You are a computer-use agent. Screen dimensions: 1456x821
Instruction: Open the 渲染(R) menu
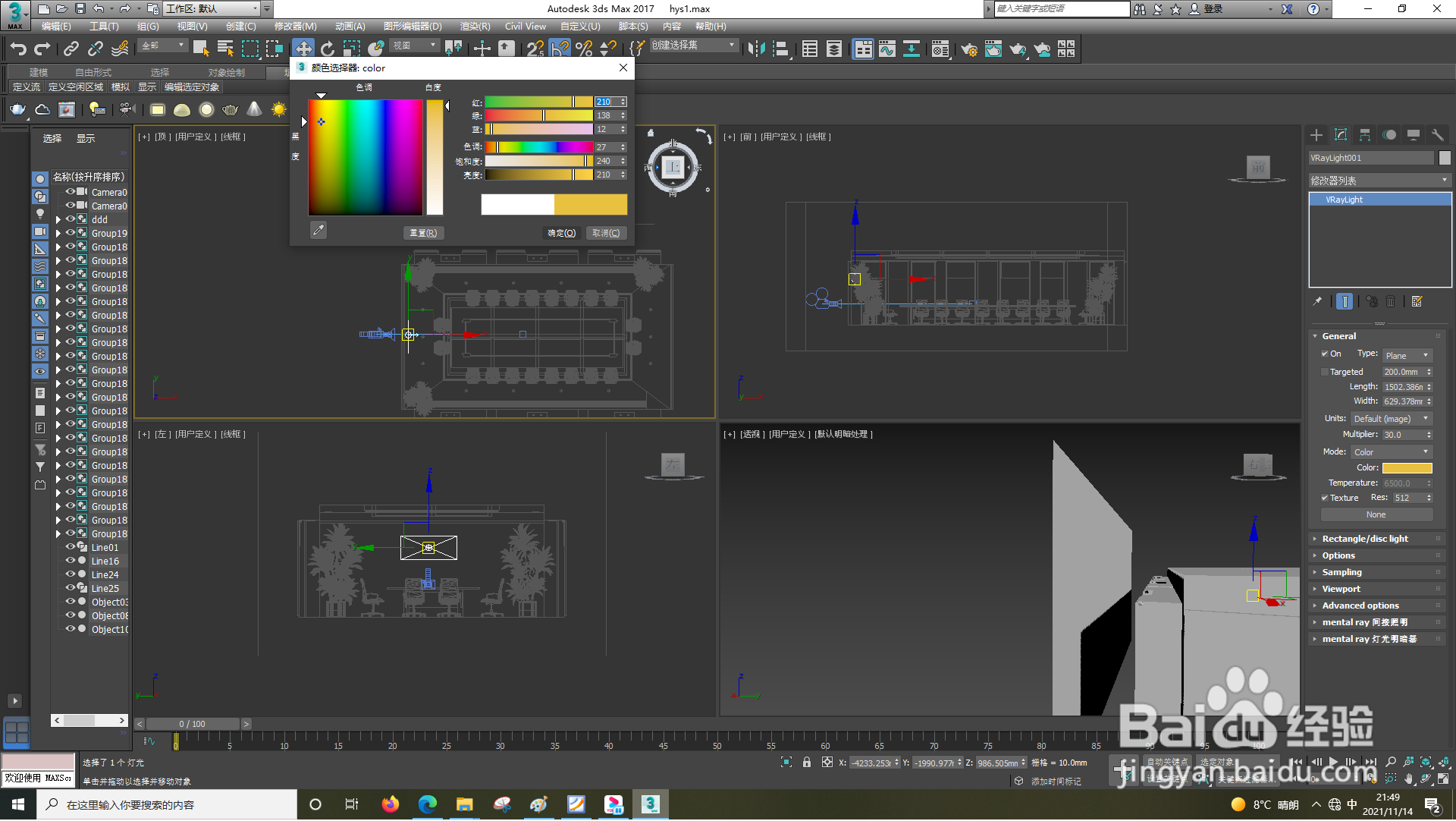(475, 27)
